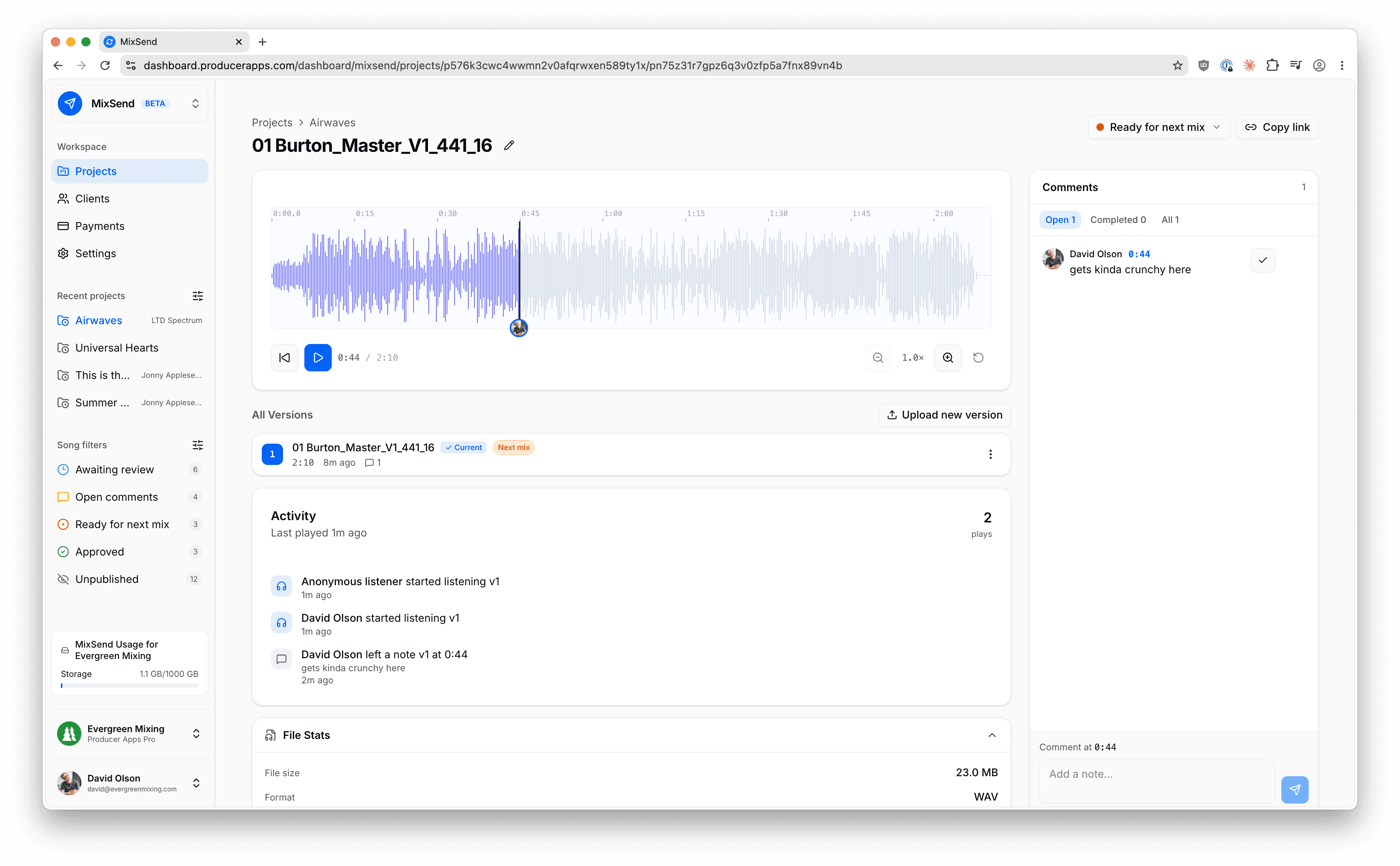This screenshot has width=1400, height=866.
Task: Click the 1.0× zoom level value
Action: click(913, 357)
